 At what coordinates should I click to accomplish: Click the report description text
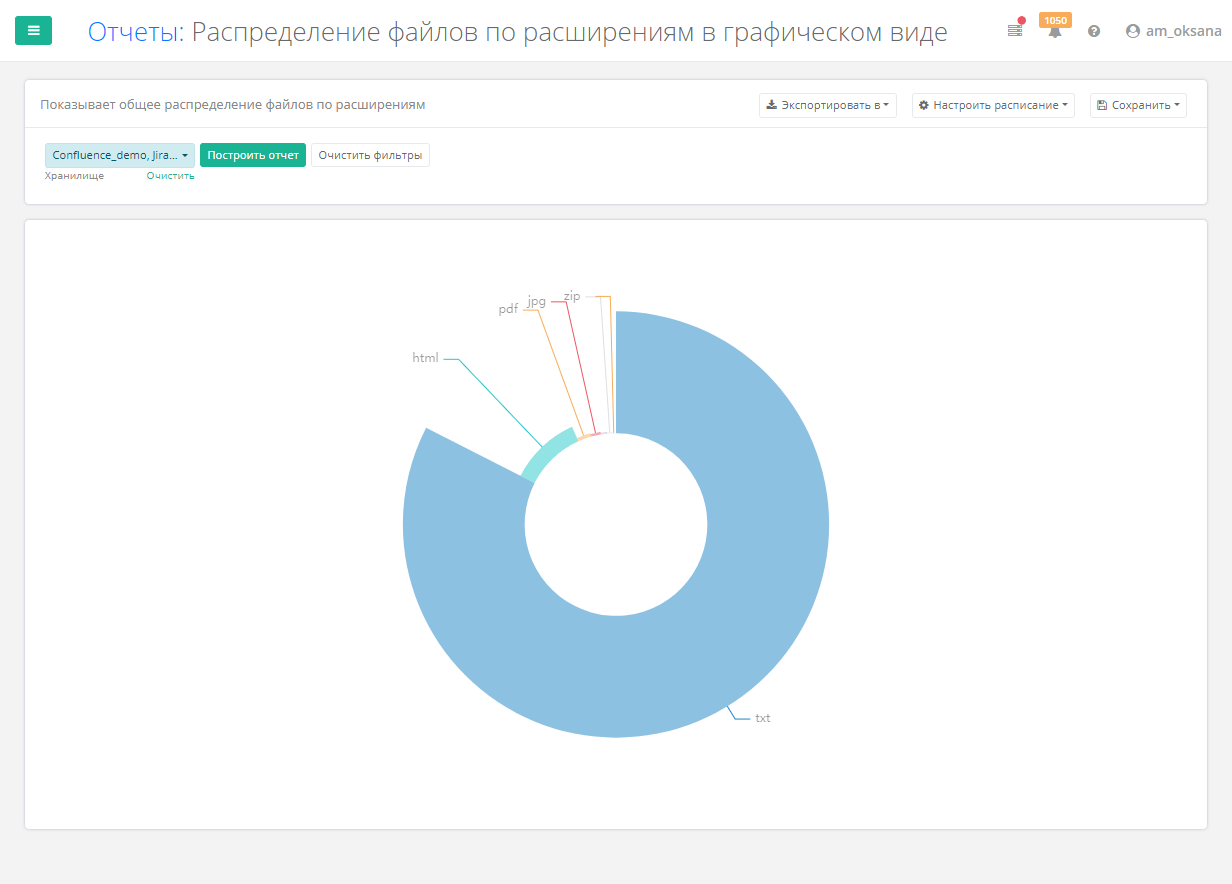[233, 105]
